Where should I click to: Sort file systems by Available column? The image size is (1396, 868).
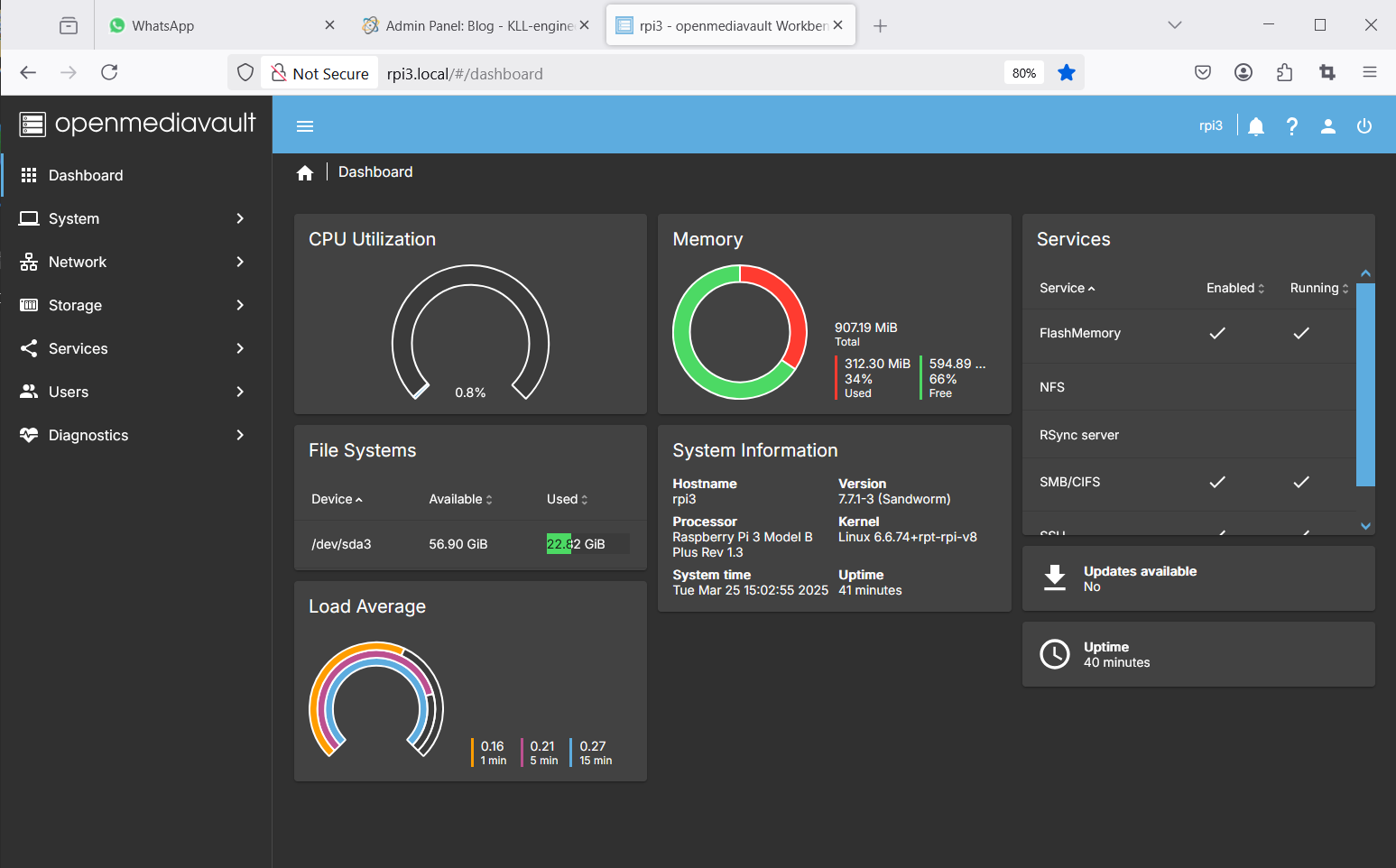[460, 499]
